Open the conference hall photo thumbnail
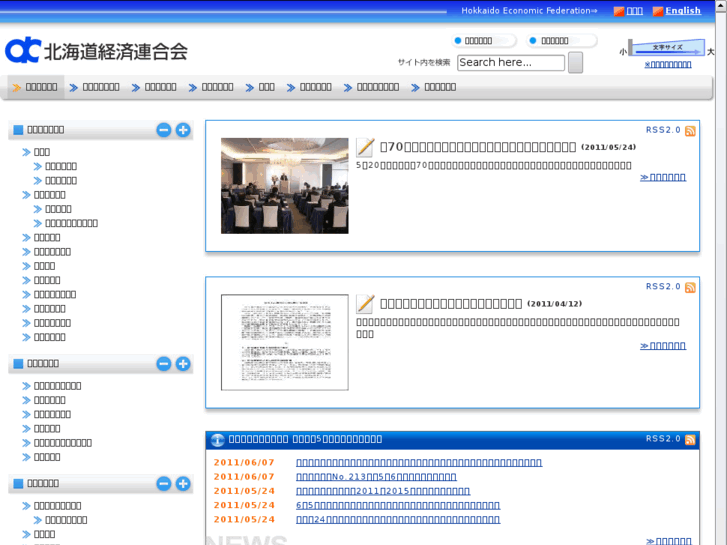 point(285,186)
